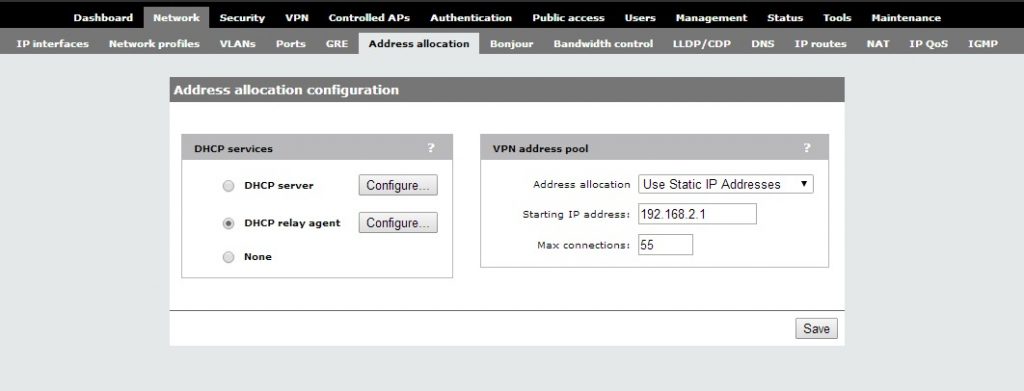The height and width of the screenshot is (391, 1024).
Task: Open help for DHCP services panel
Action: pos(431,148)
